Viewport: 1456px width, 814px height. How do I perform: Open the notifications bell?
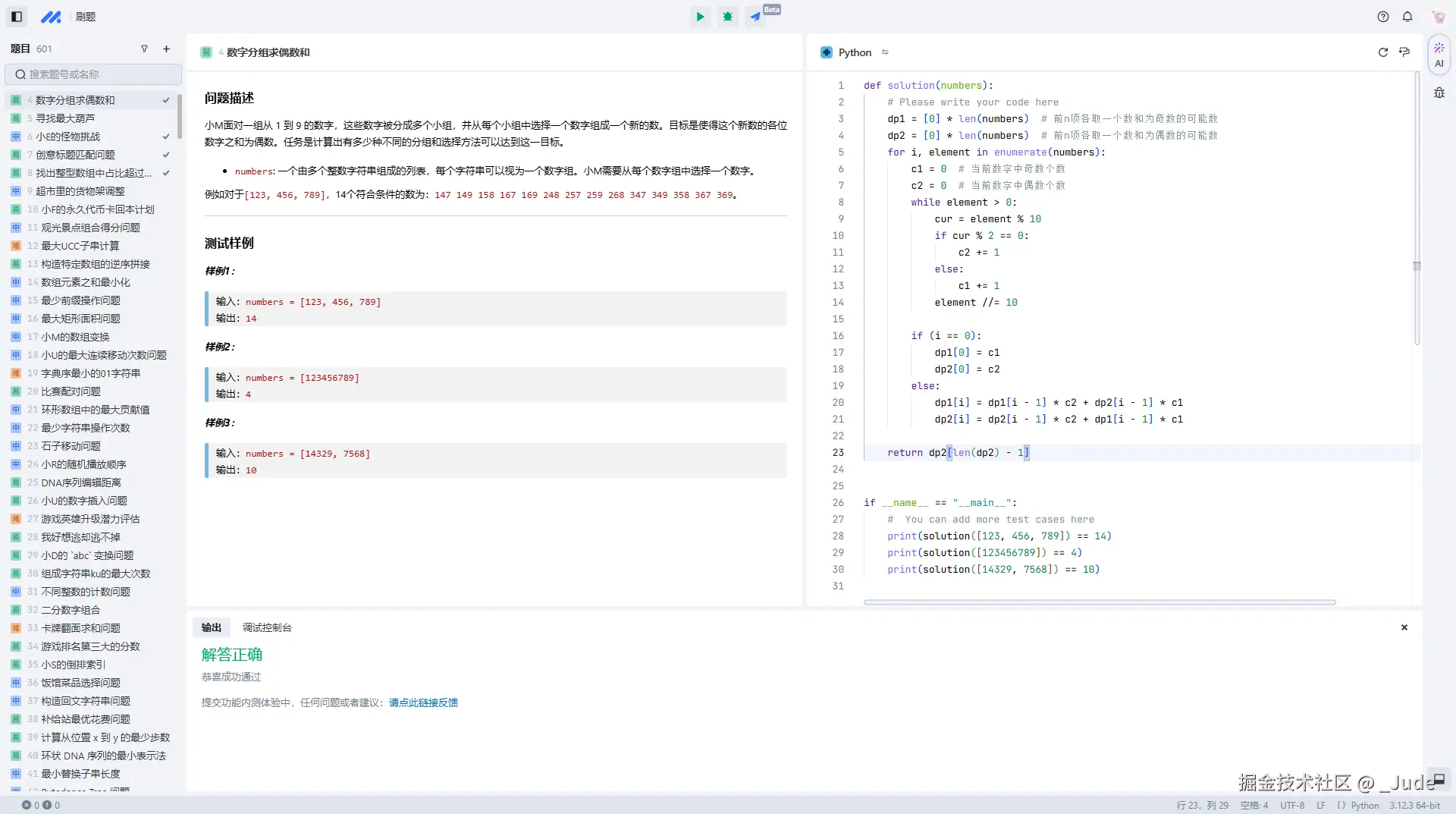(1407, 17)
